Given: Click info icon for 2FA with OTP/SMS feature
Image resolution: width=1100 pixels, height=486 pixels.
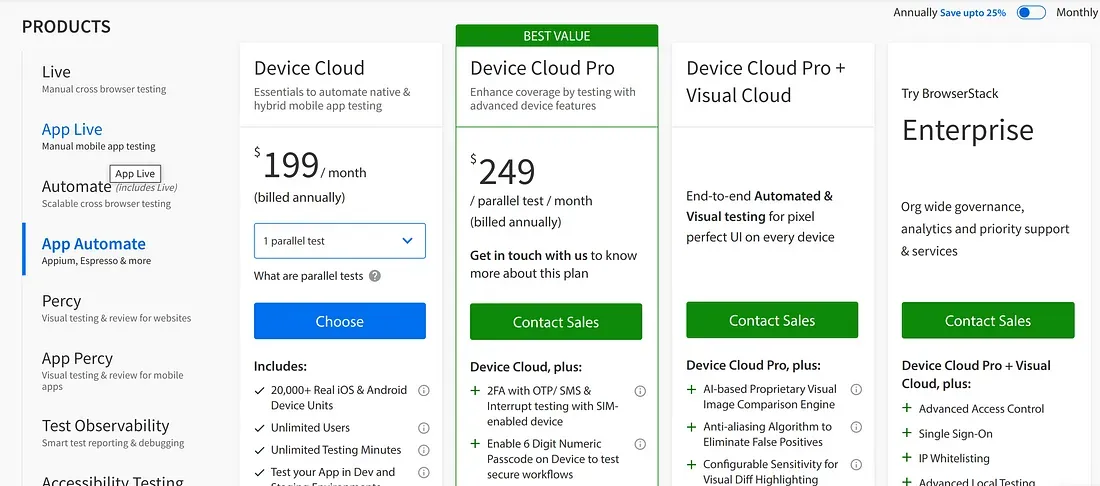Looking at the screenshot, I should click(640, 391).
